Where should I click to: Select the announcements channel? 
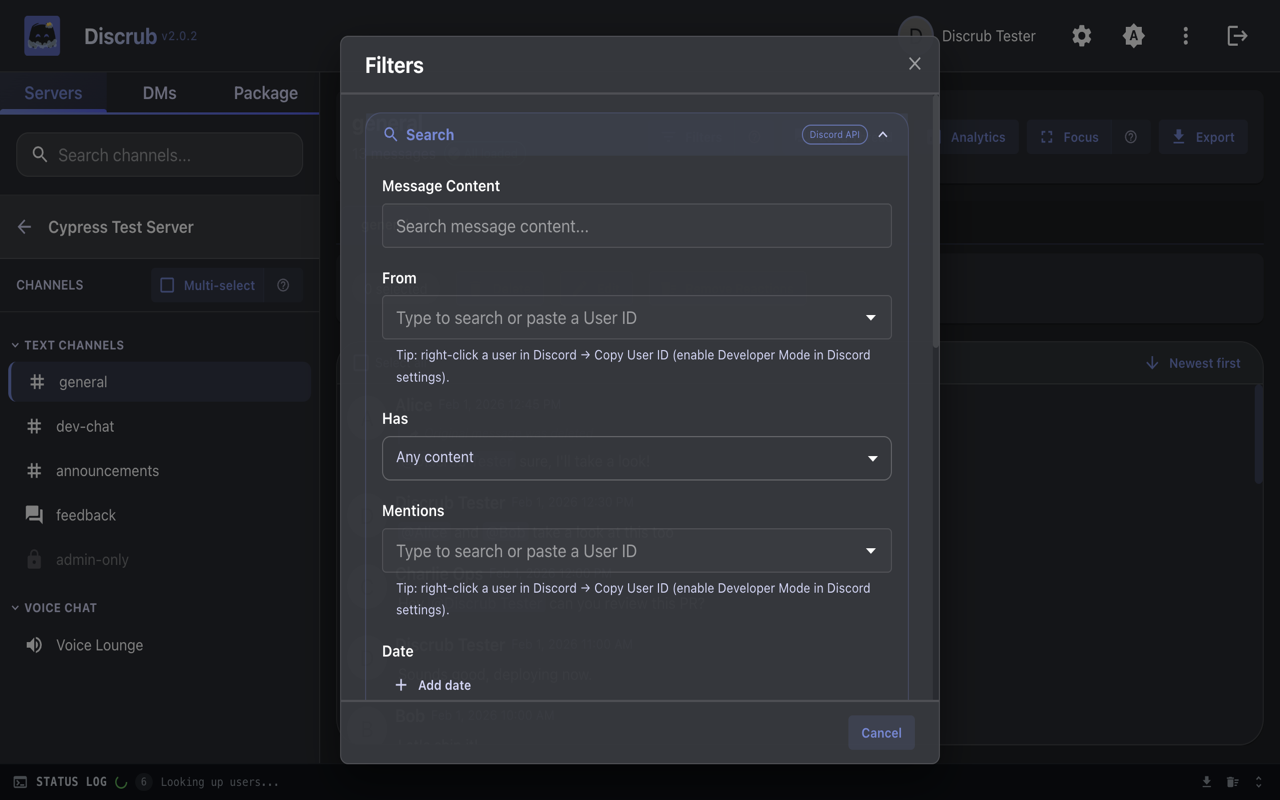[x=159, y=471]
